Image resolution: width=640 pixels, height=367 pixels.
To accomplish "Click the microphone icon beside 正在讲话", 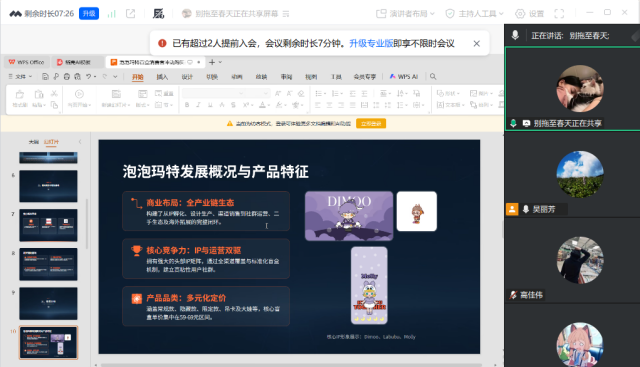I will tap(515, 36).
